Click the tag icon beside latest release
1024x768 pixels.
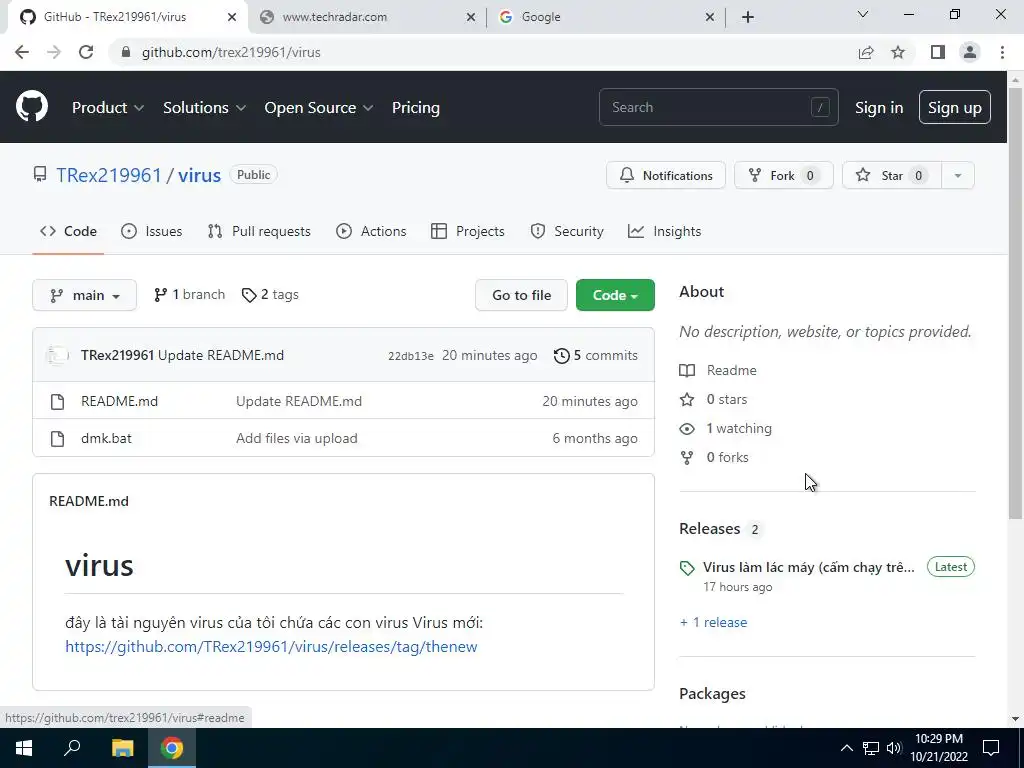click(687, 568)
